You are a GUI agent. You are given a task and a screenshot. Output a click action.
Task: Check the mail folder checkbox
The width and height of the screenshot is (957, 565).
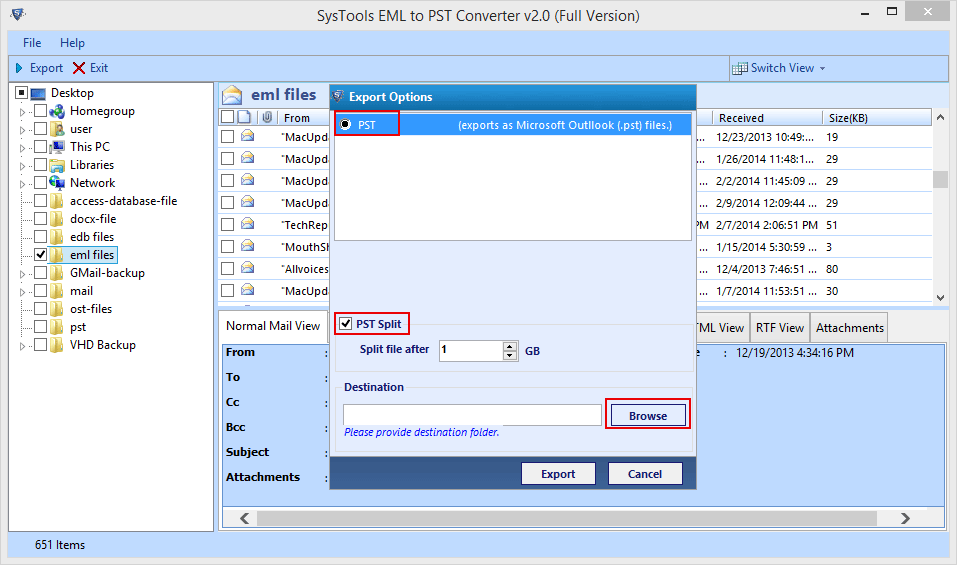[x=40, y=290]
